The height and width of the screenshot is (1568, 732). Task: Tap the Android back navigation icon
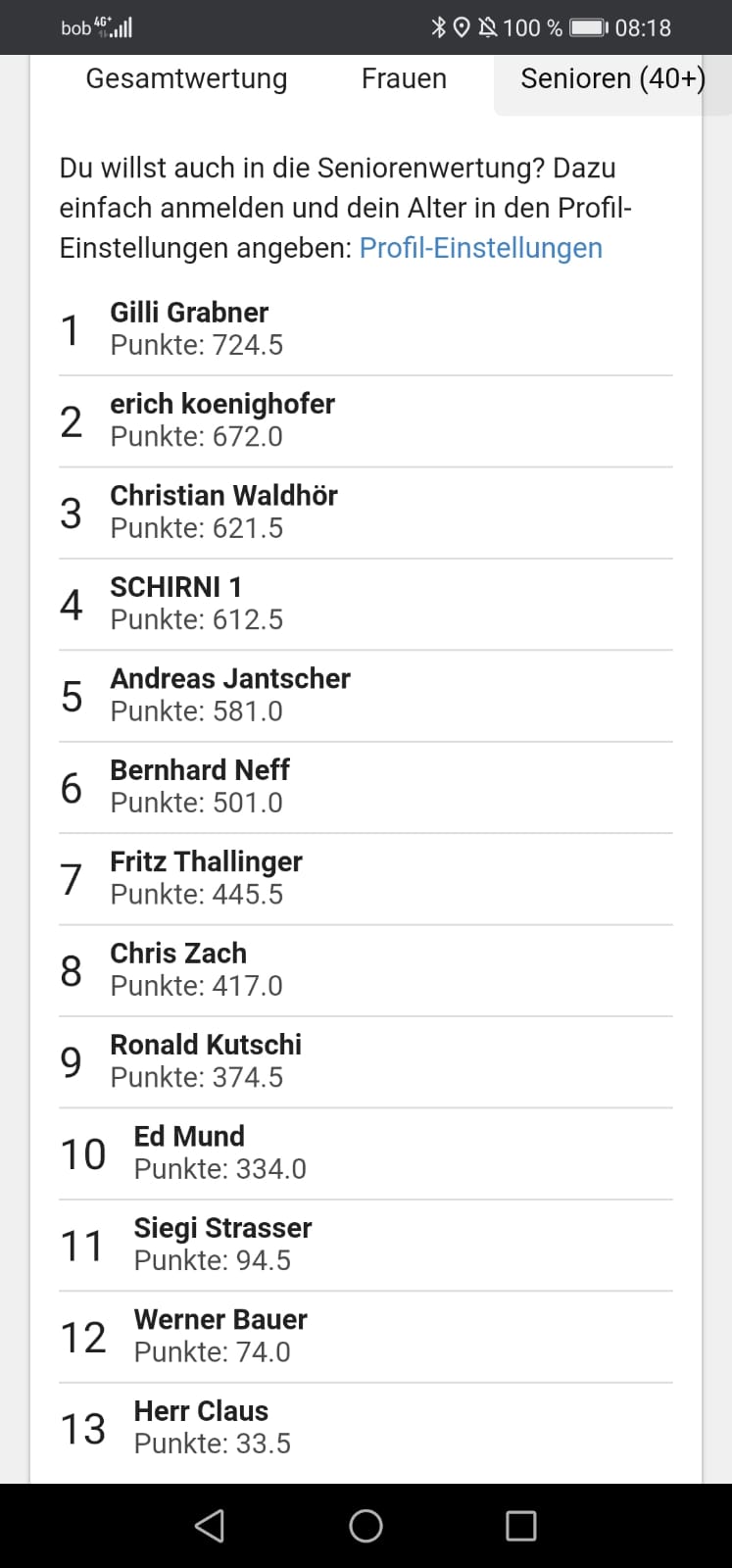[210, 1526]
